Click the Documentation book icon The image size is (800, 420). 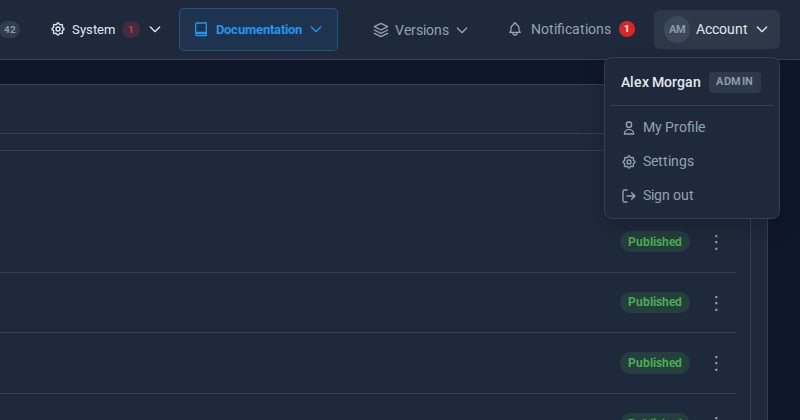point(201,30)
